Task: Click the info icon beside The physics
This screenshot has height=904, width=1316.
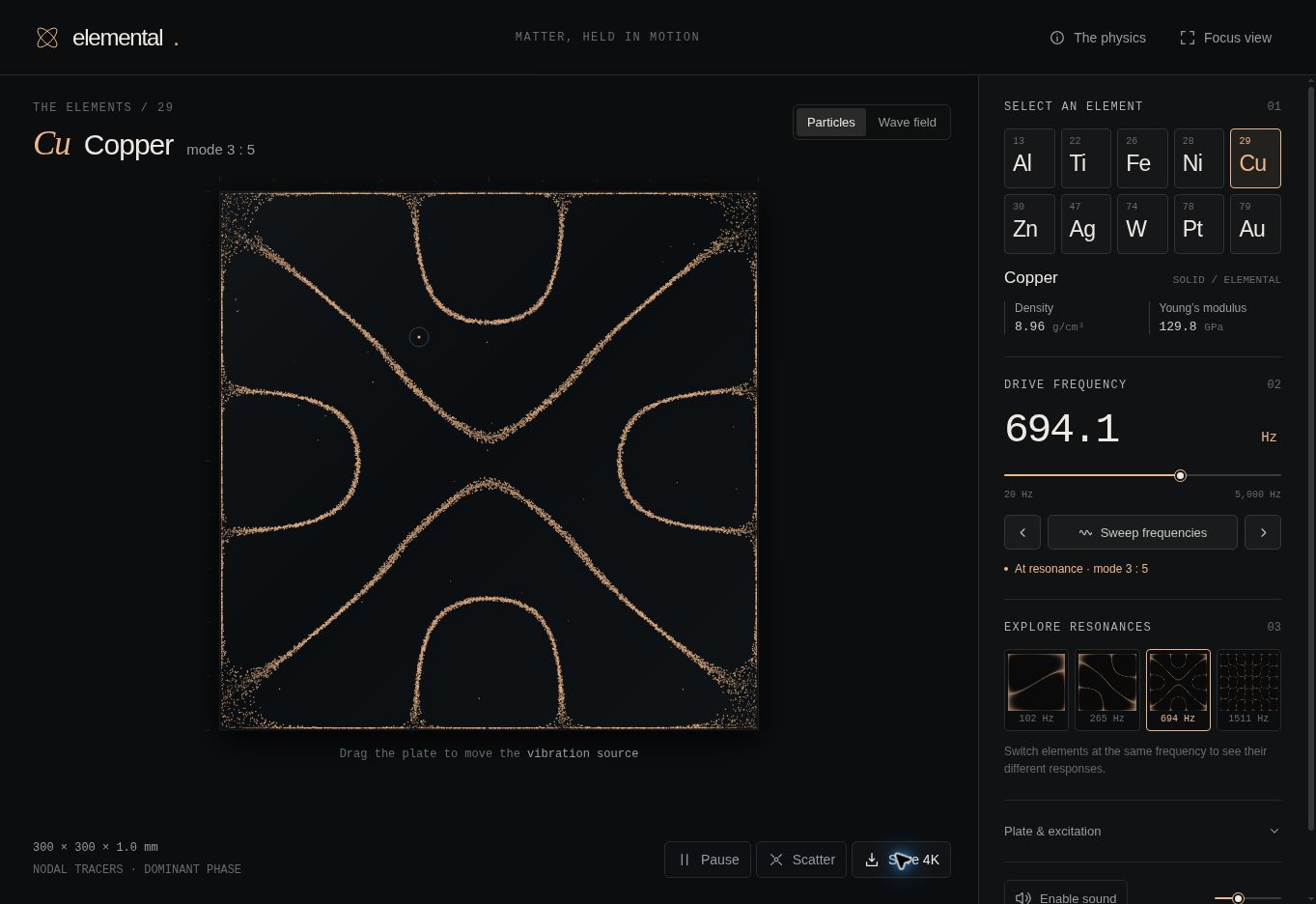Action: [1057, 38]
